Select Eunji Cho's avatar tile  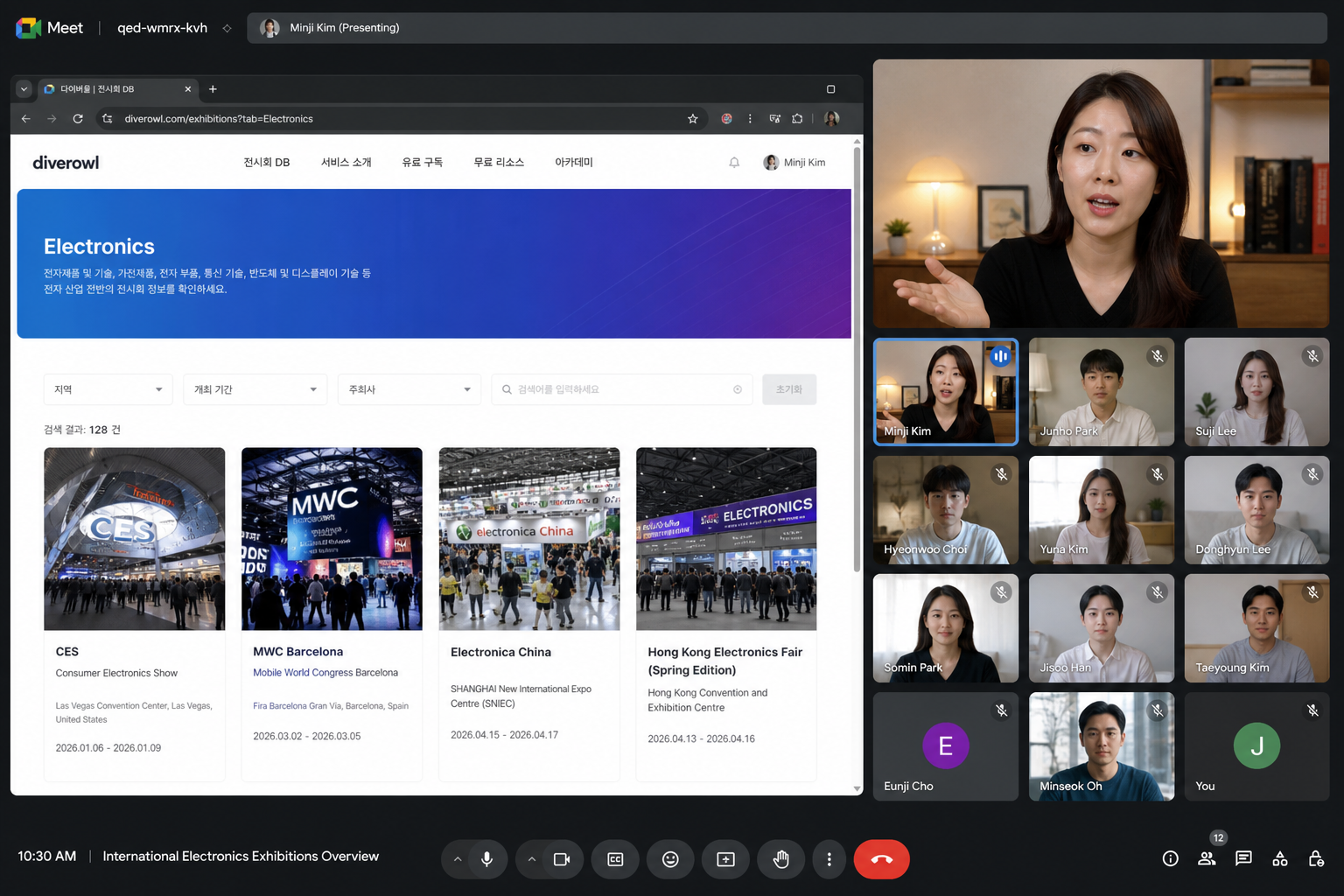[x=946, y=746]
